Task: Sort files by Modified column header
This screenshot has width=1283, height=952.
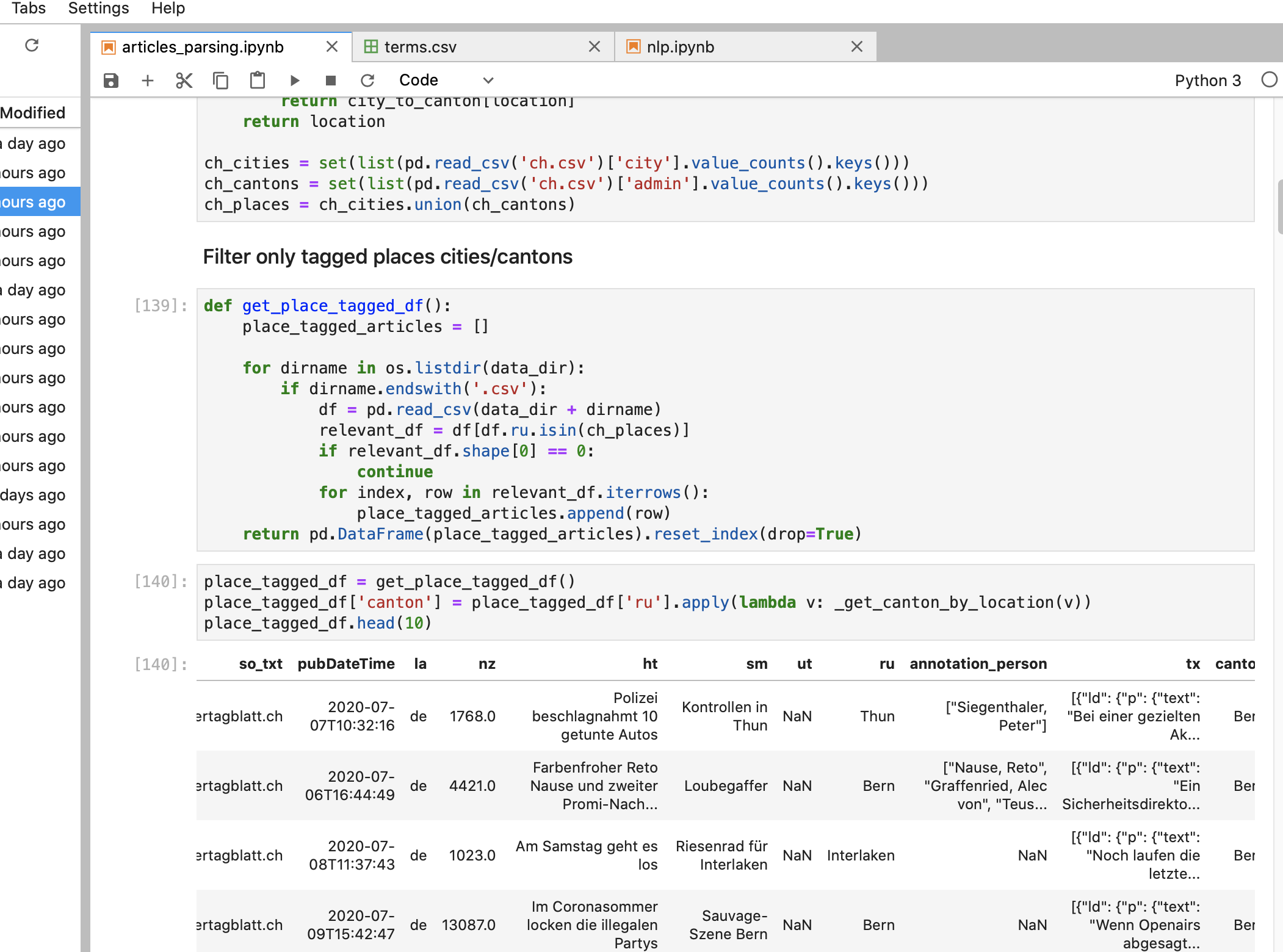Action: coord(33,113)
